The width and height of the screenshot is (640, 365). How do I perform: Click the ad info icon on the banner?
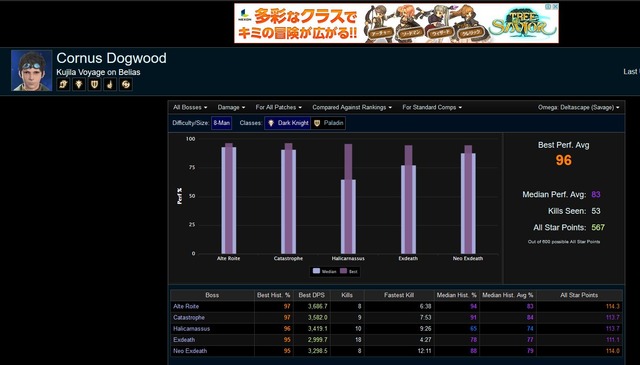coord(549,7)
